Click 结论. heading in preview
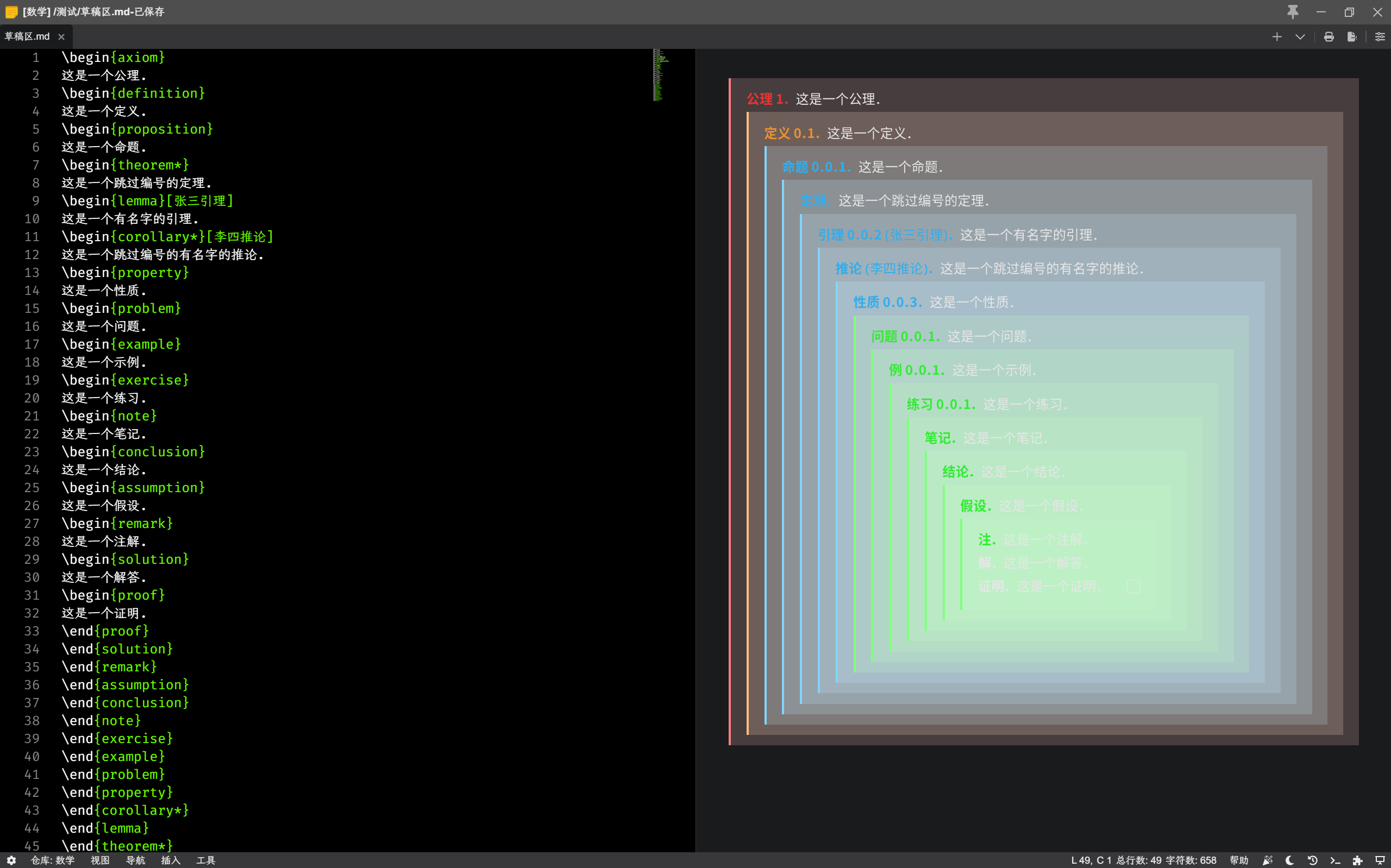 click(x=957, y=472)
